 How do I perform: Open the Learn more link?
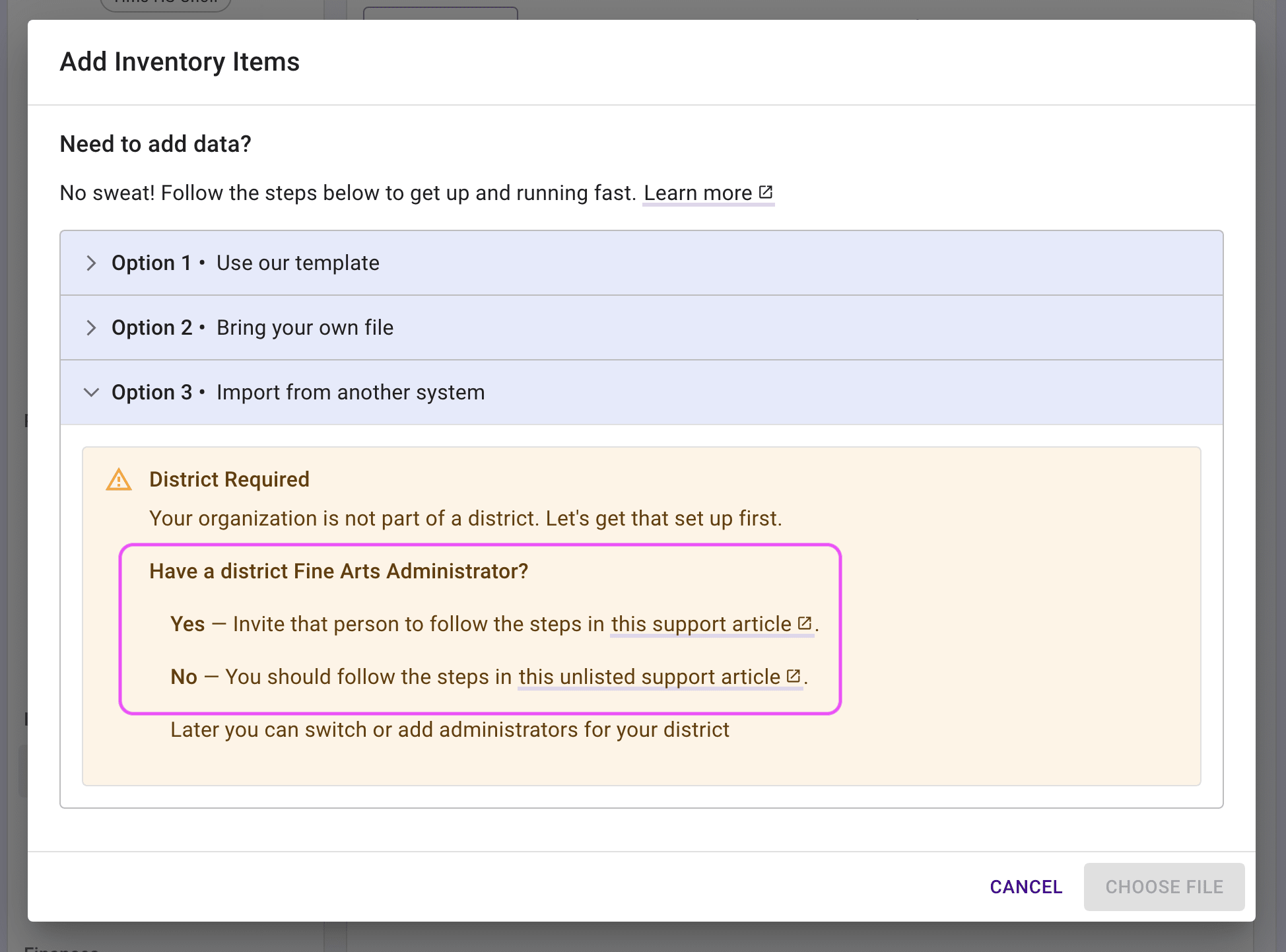coord(697,193)
